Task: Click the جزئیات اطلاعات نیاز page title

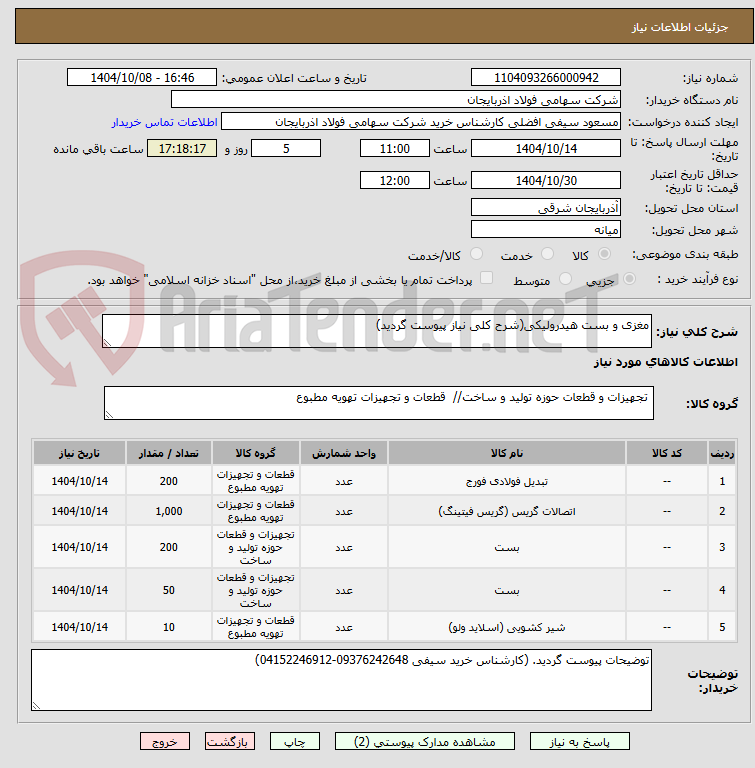Action: click(679, 27)
